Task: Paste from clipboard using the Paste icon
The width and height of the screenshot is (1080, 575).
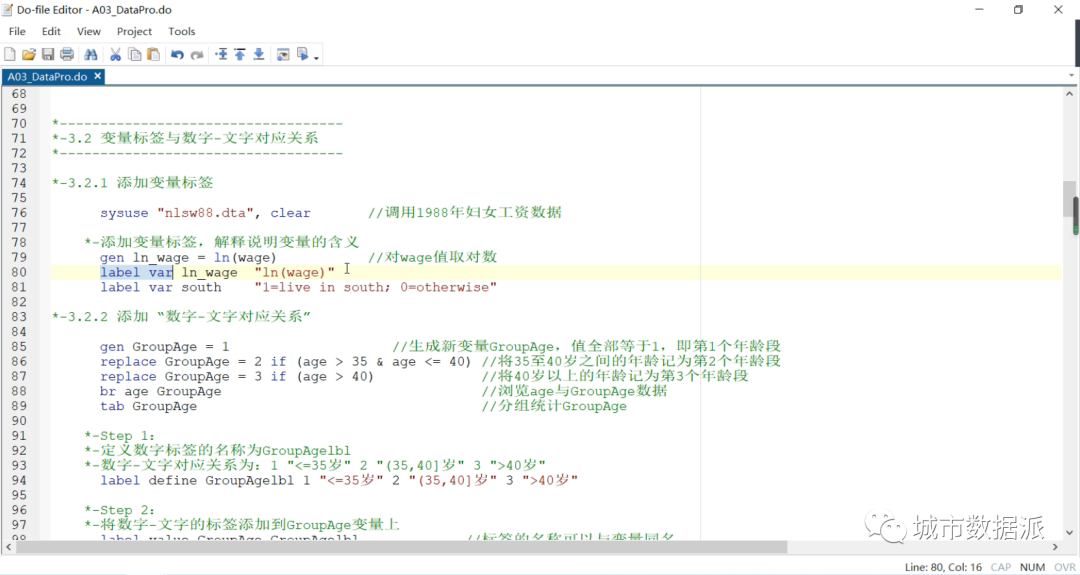Action: [154, 54]
